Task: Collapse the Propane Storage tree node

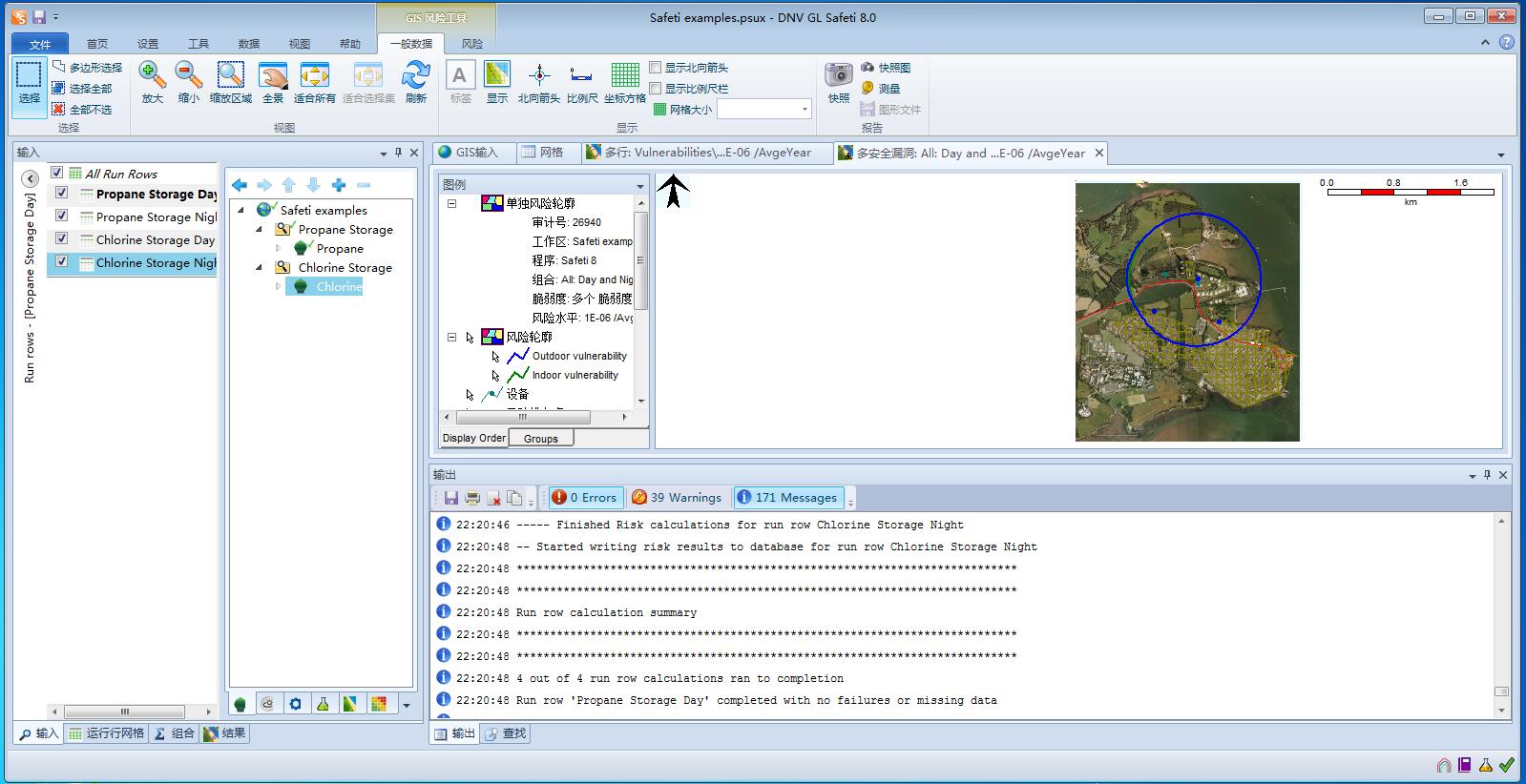Action: [x=260, y=229]
